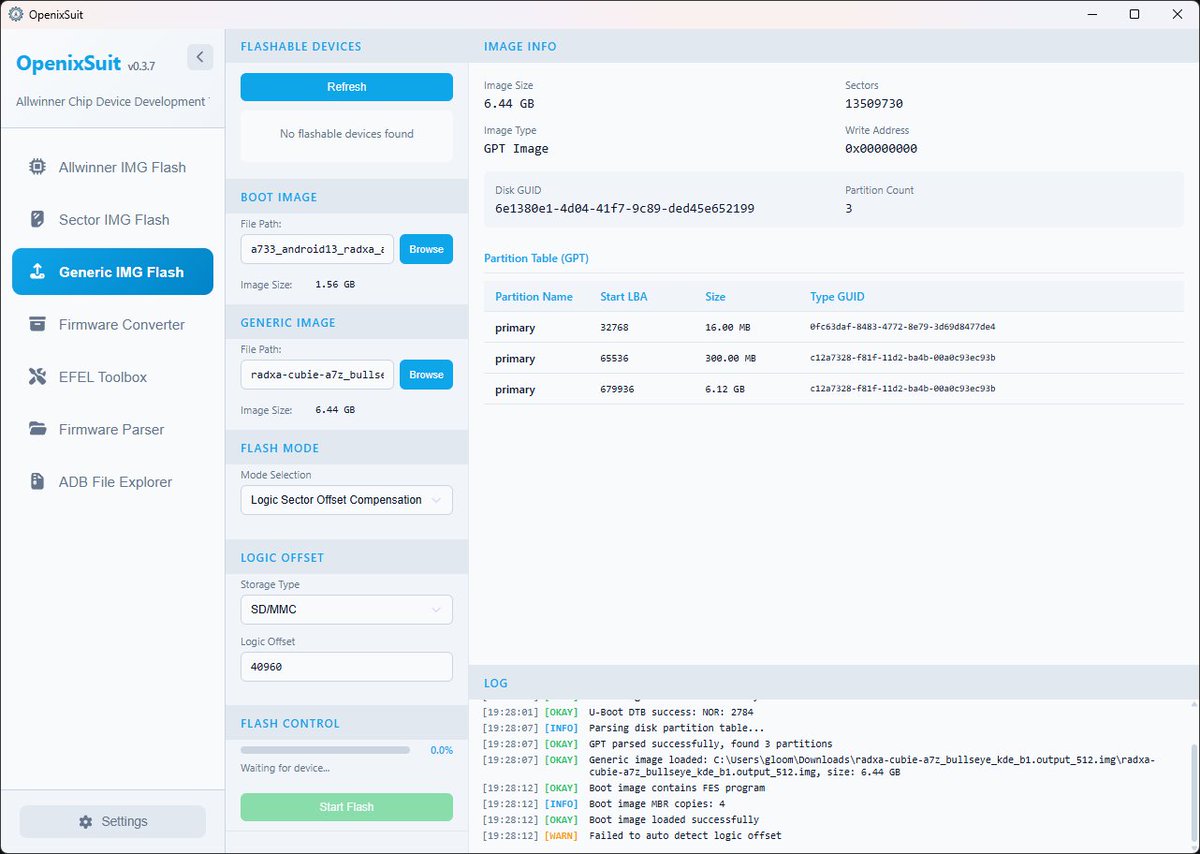Screen dimensions: 1200x854
Task: Open the Storage Type SD/MMC dropdown
Action: coord(346,609)
